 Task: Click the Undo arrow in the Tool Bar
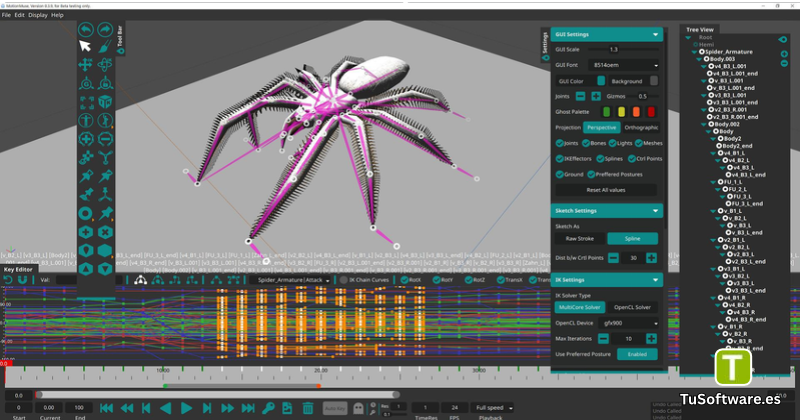pos(86,30)
